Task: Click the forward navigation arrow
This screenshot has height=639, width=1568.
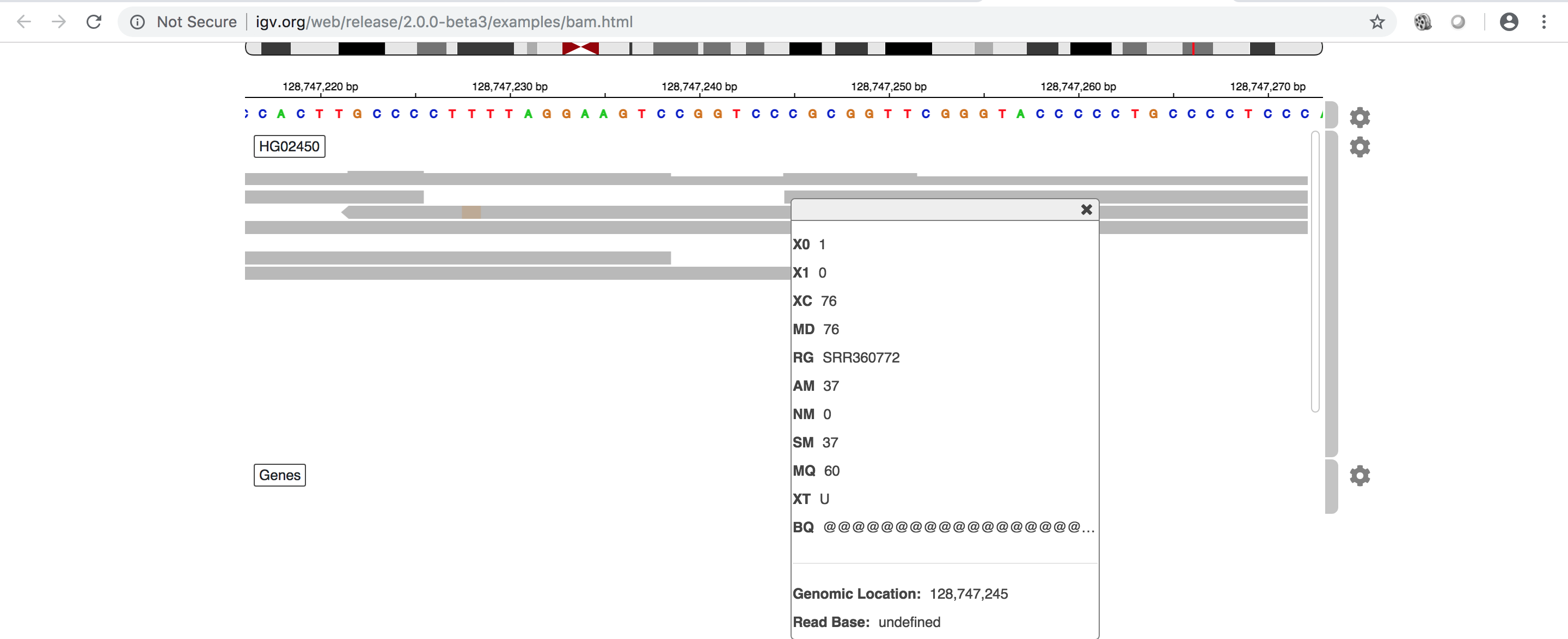Action: [59, 22]
